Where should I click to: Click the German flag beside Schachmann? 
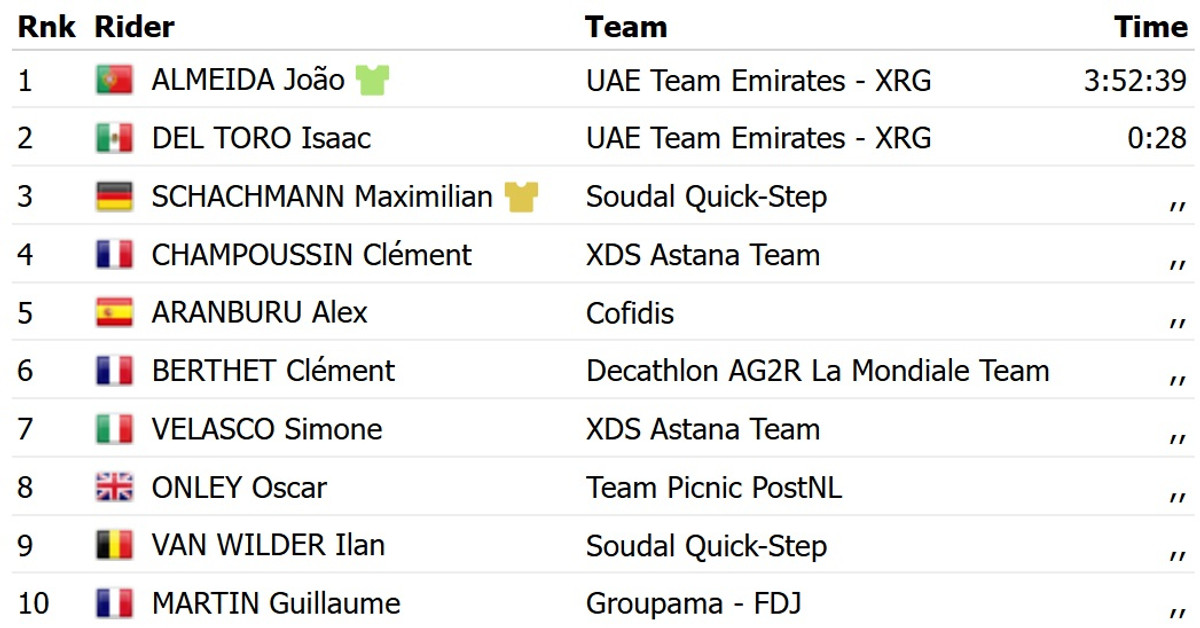114,197
